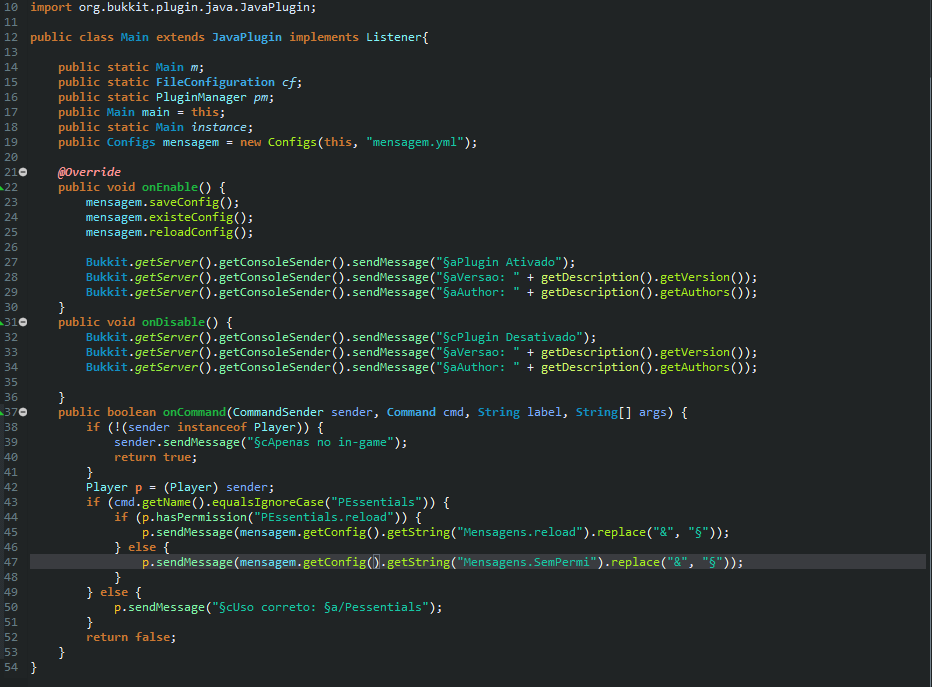Click line number 47 in the gutter

point(11,562)
